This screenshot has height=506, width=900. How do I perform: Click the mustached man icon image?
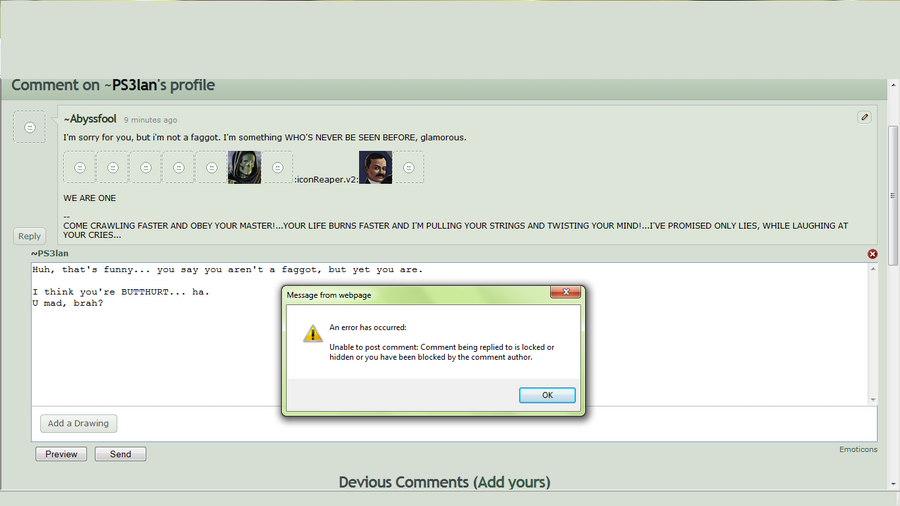click(375, 168)
